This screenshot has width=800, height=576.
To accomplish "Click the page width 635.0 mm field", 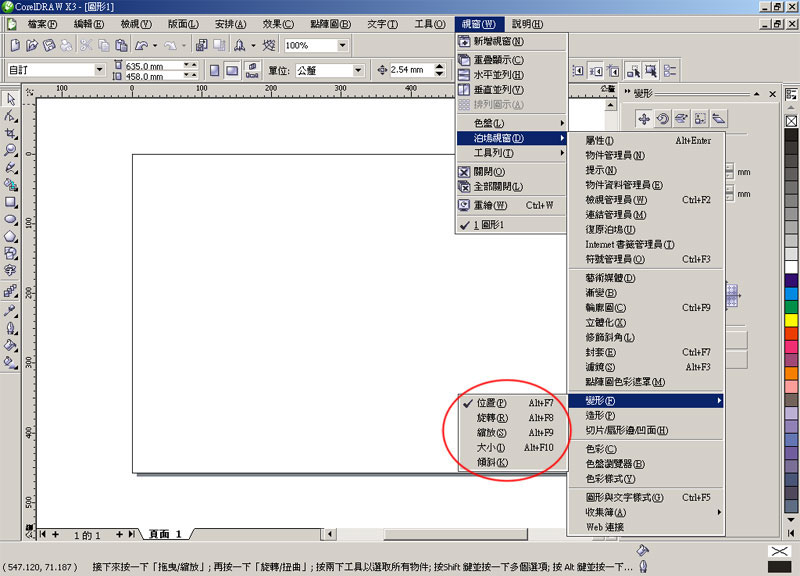I will [154, 66].
